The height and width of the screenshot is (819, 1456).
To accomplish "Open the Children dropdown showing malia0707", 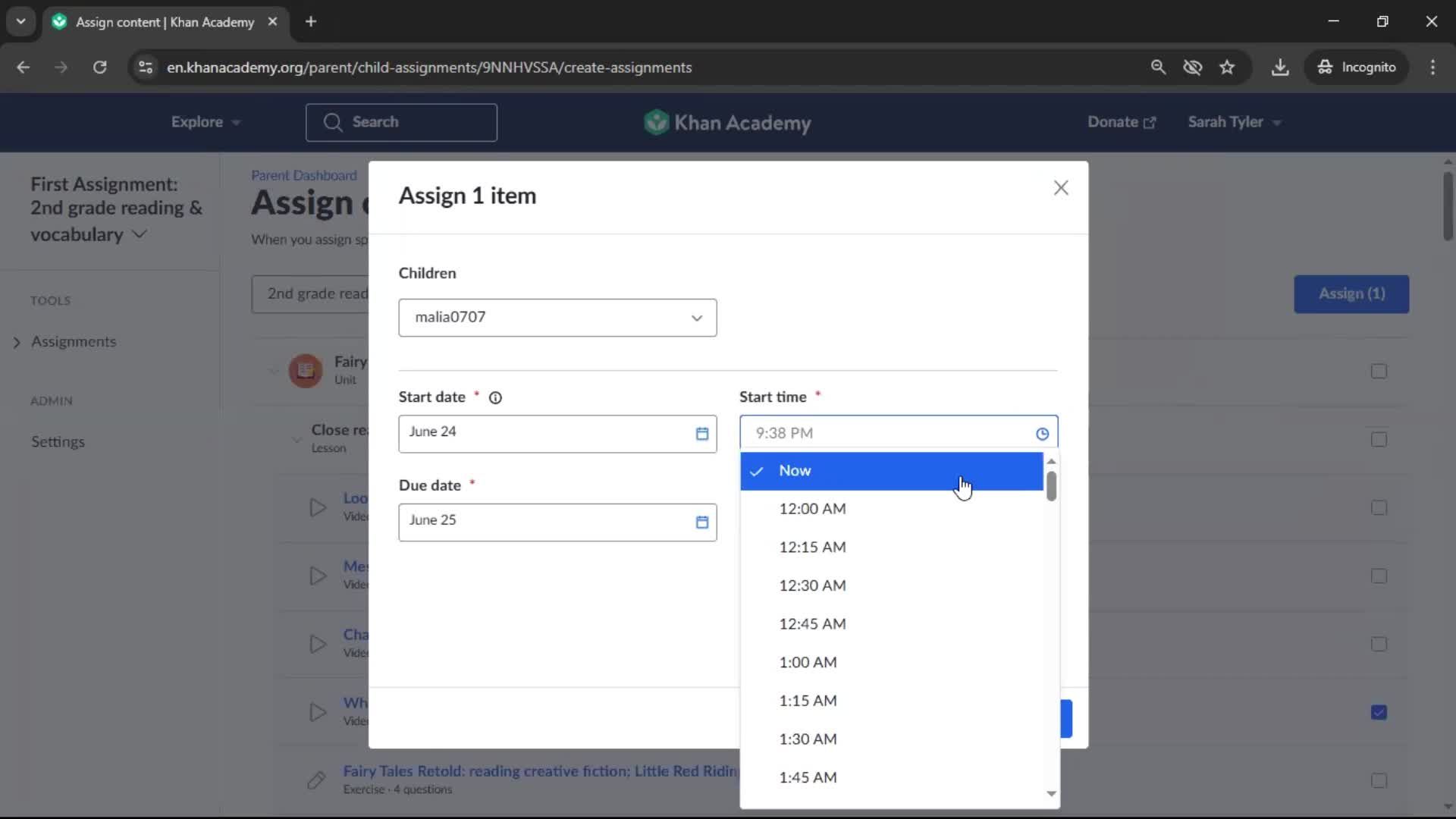I will [x=557, y=318].
